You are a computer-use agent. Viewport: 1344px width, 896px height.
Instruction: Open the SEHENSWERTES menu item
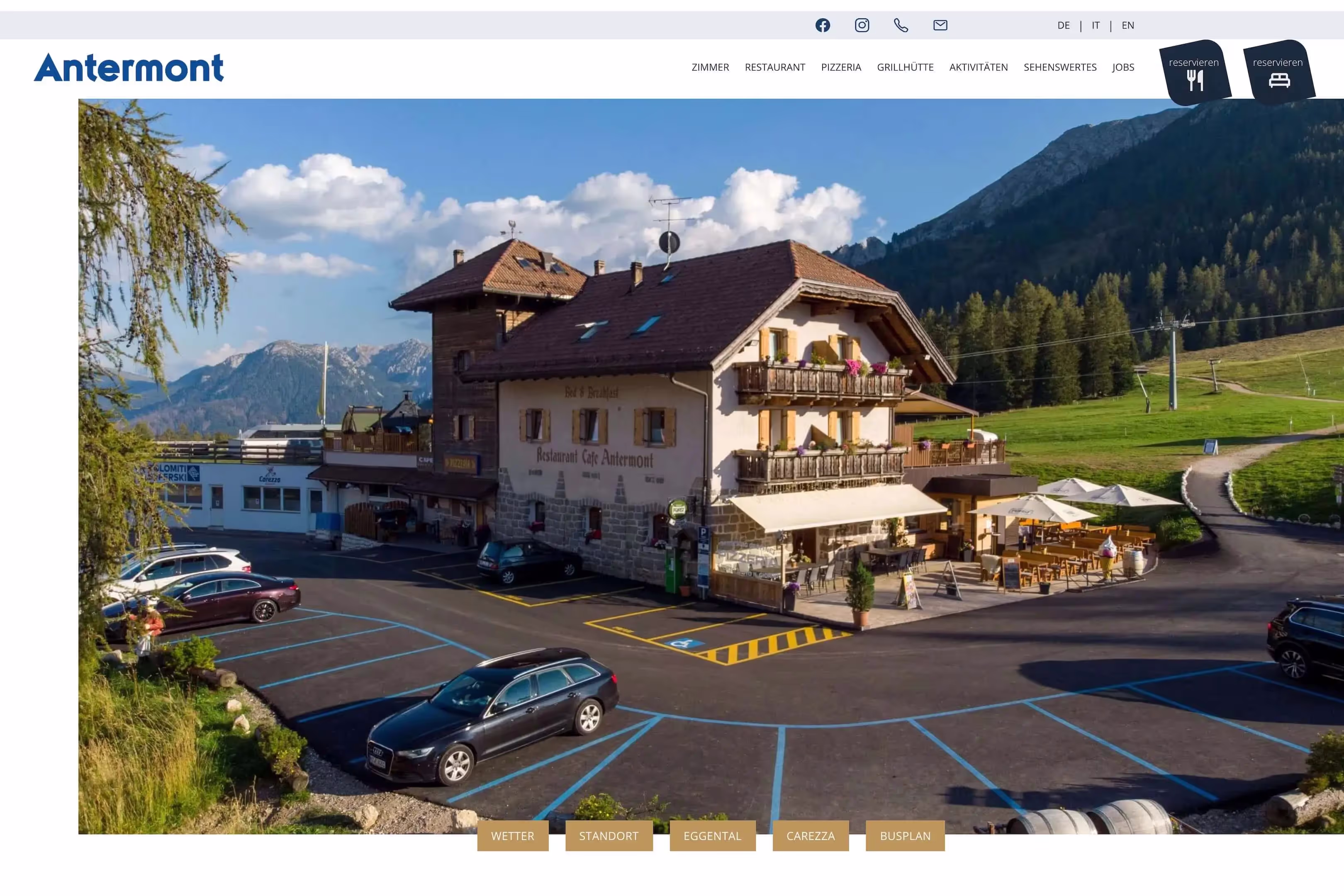pos(1060,68)
